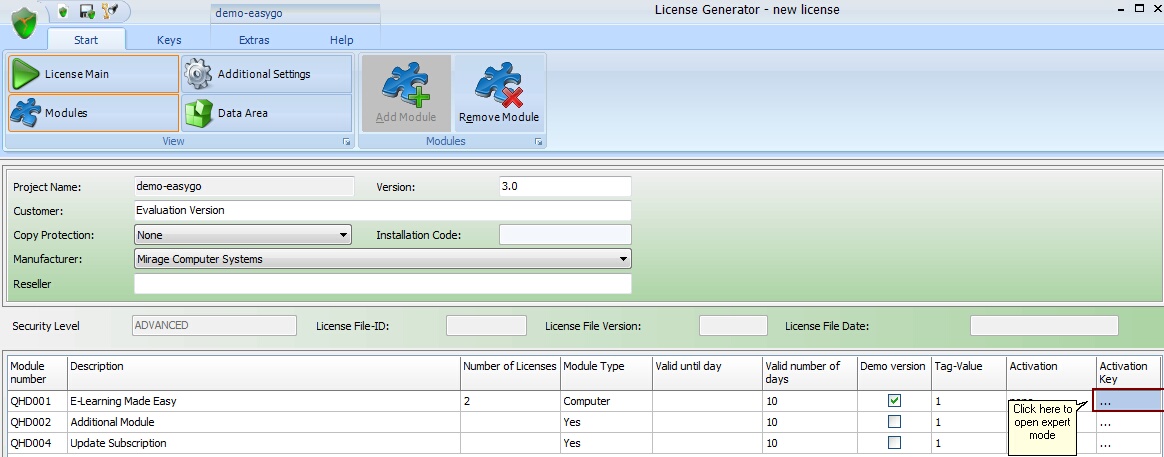Click the Activation Key ellipsis for Update Subscription
This screenshot has height=457, width=1164.
click(x=1105, y=443)
